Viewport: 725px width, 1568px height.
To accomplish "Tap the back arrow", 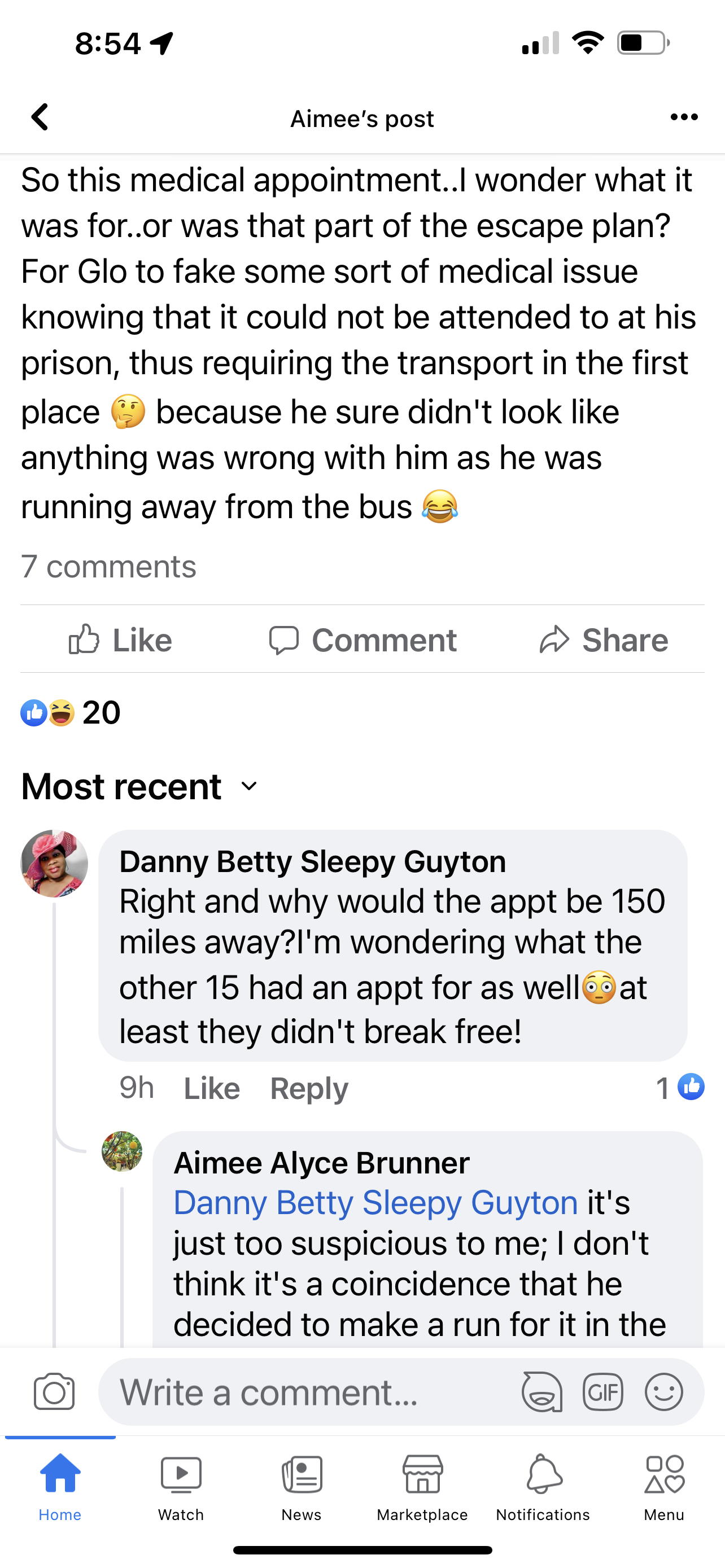I will point(40,117).
